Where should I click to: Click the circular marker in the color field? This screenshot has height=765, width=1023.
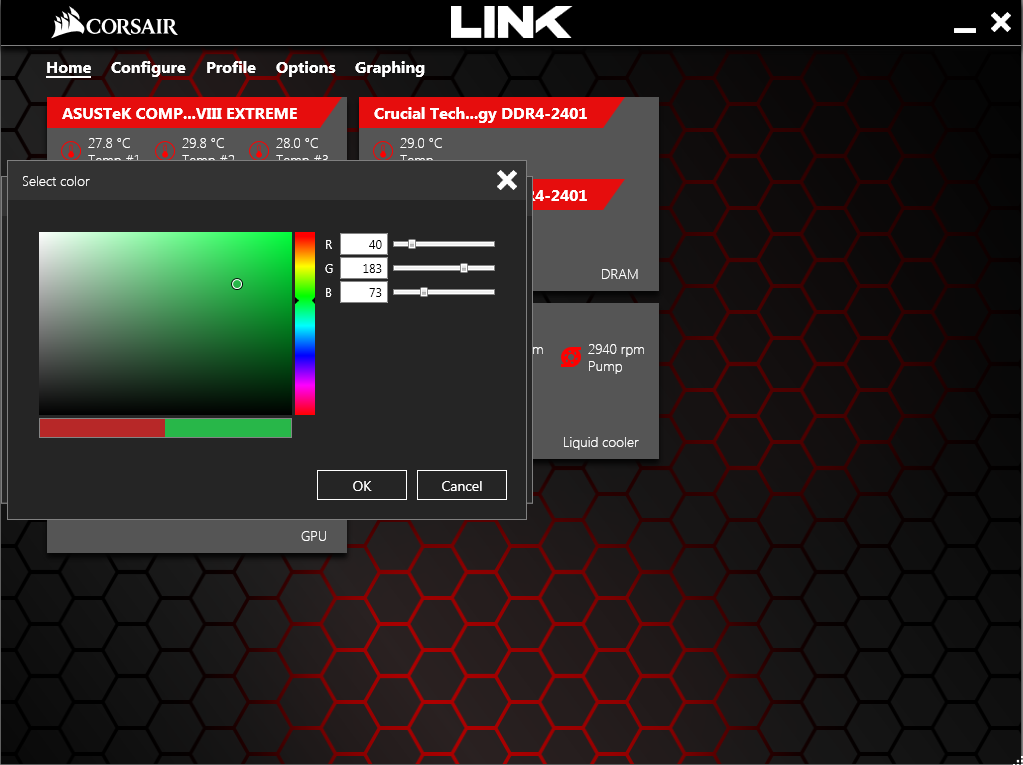(237, 284)
